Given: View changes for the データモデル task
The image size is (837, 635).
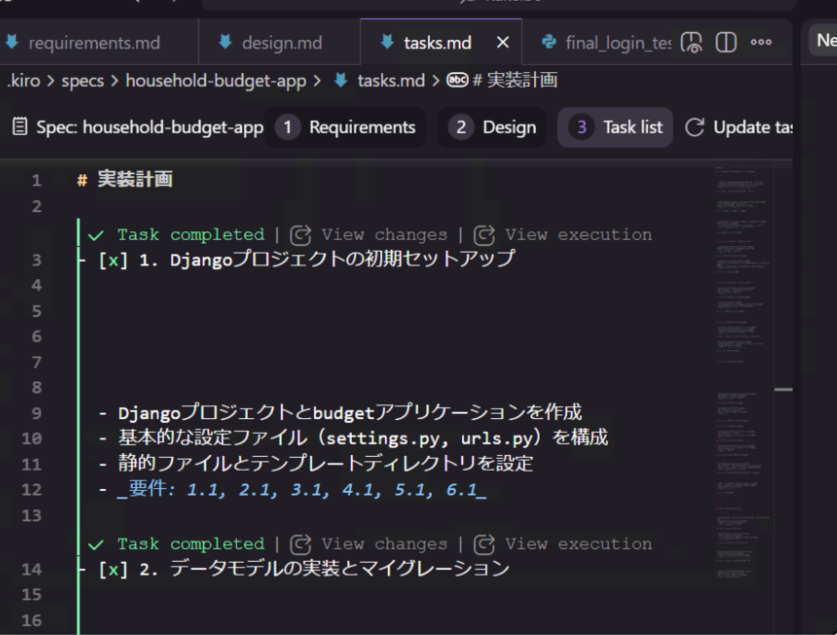Looking at the screenshot, I should point(384,544).
